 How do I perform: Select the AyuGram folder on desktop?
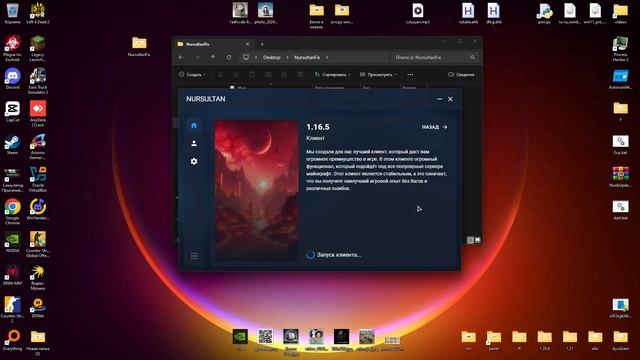[x=620, y=340]
